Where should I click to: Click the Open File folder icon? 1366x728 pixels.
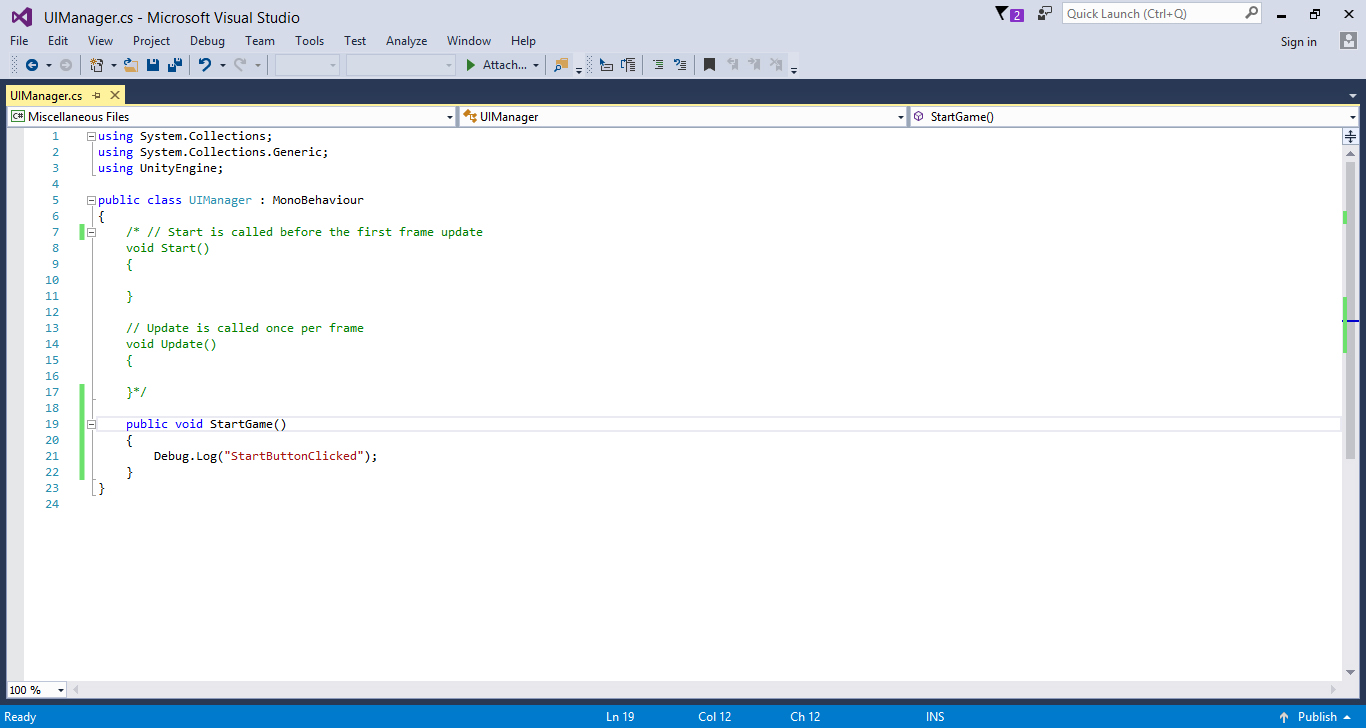pyautogui.click(x=130, y=65)
